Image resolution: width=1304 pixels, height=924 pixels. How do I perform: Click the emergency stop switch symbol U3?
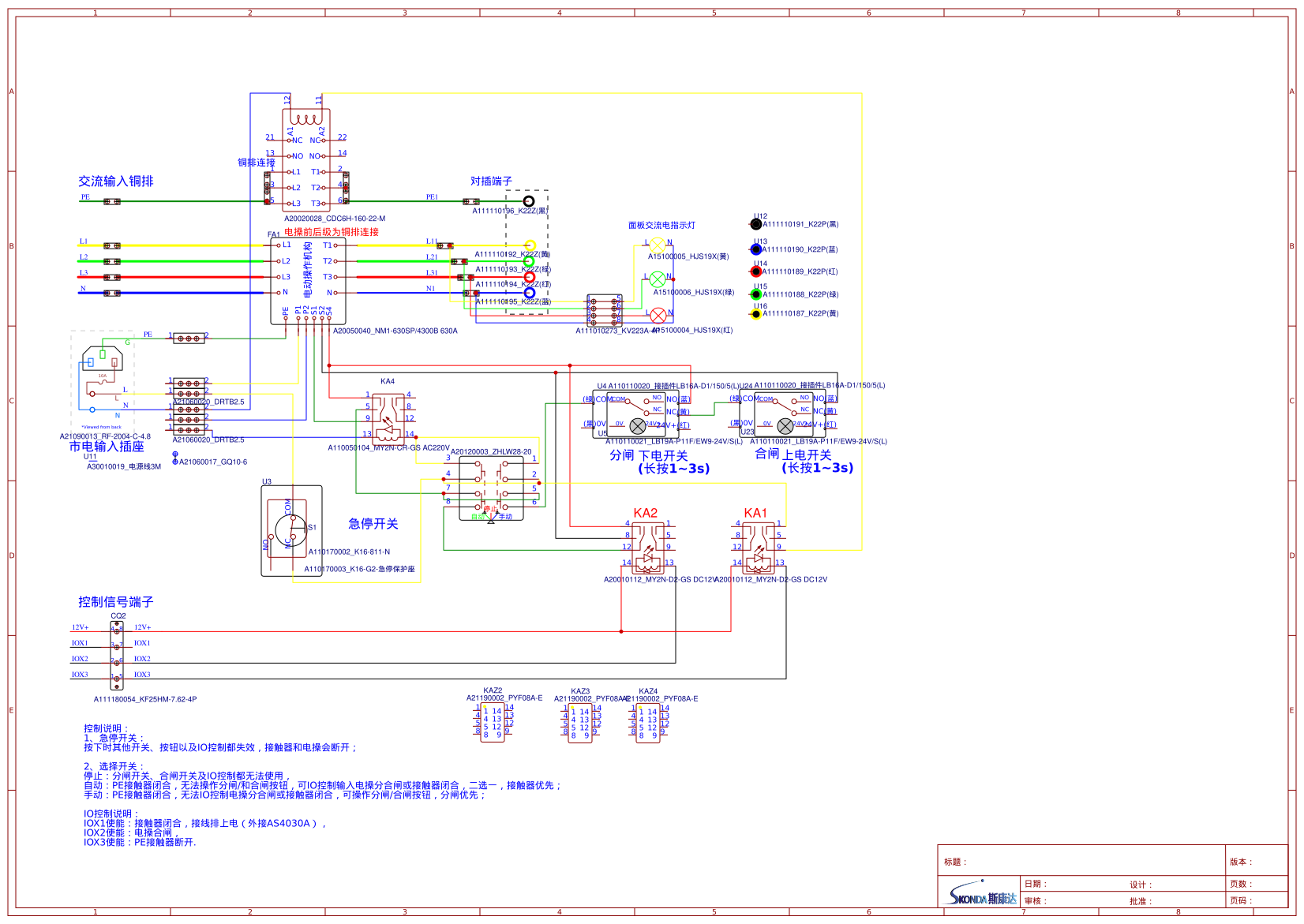(291, 530)
